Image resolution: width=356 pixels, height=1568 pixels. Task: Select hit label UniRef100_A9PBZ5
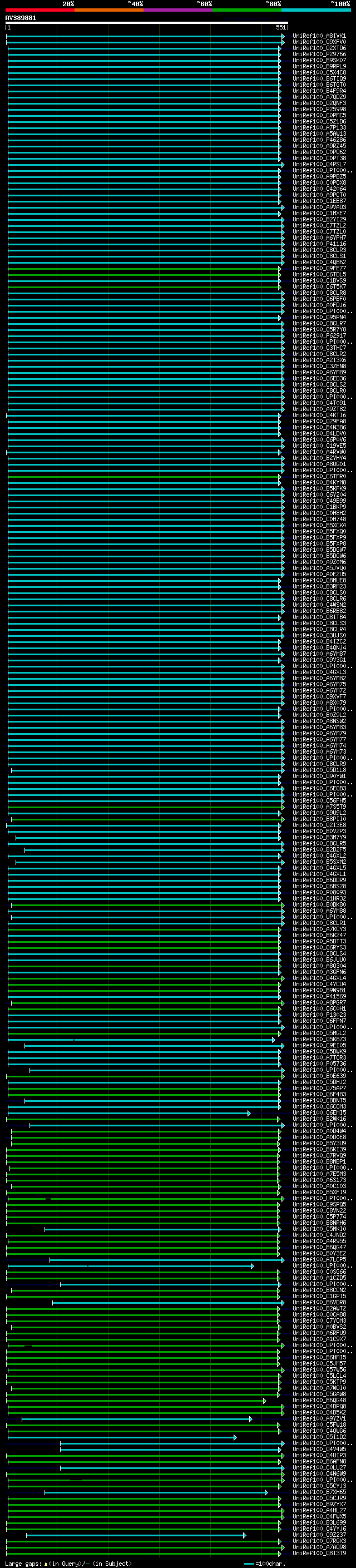coord(319,177)
